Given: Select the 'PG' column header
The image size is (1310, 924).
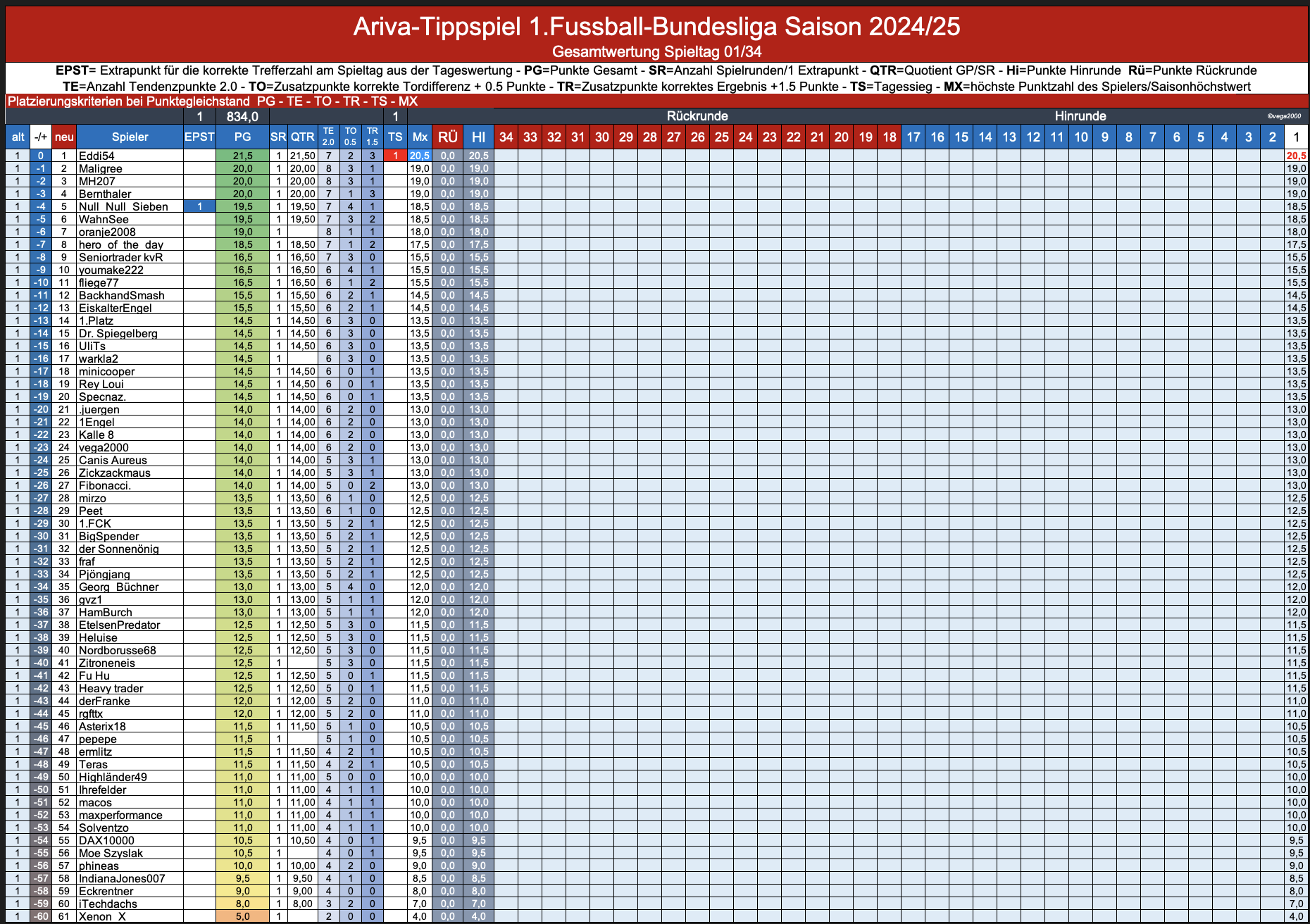Looking at the screenshot, I should point(242,137).
